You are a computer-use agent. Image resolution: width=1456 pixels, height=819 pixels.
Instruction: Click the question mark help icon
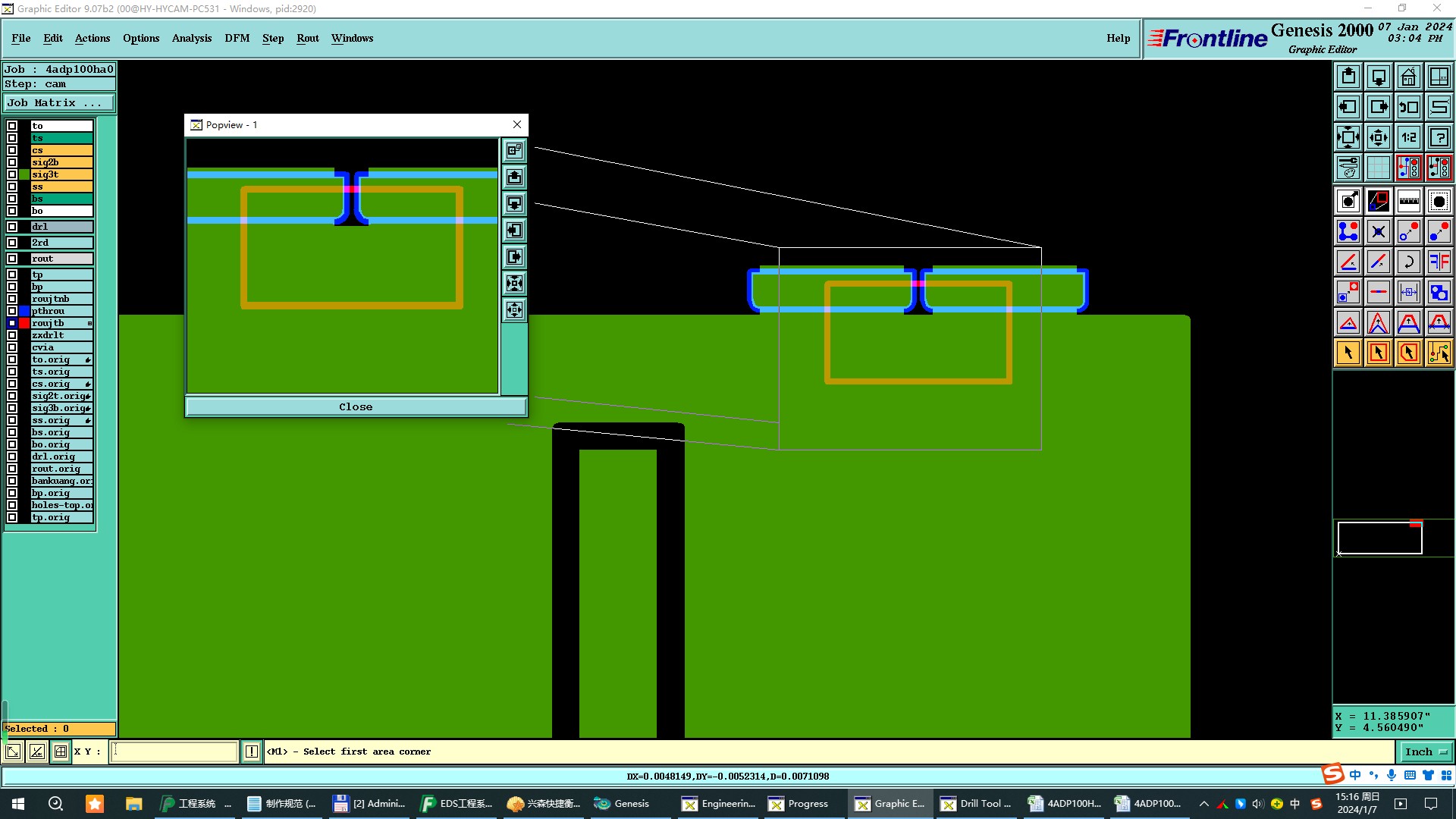(x=1439, y=137)
